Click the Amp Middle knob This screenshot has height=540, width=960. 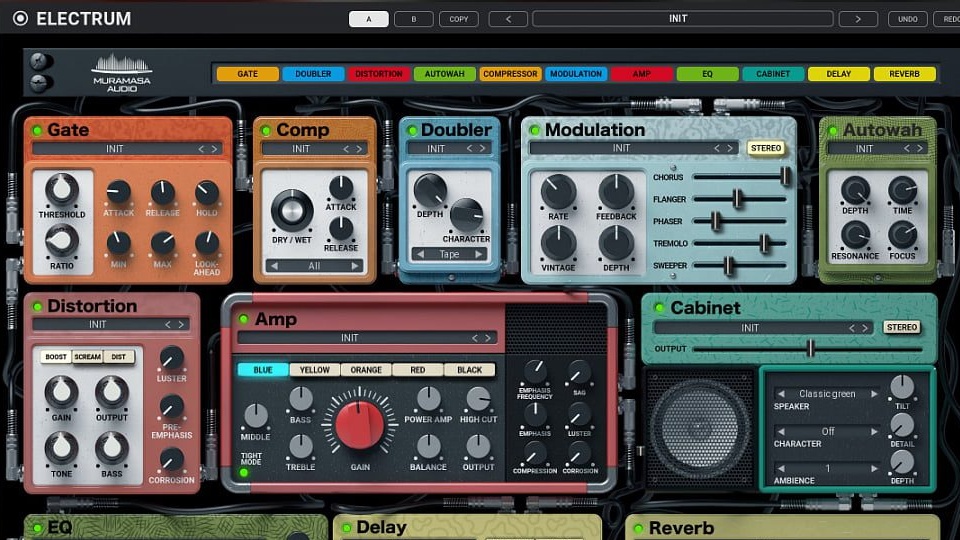(255, 416)
